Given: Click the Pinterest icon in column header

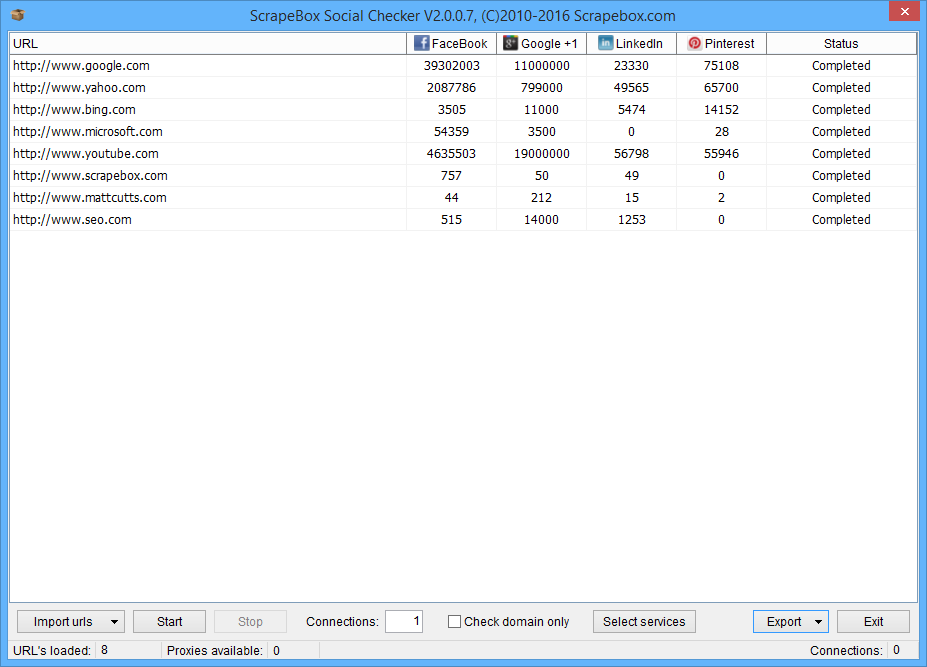Looking at the screenshot, I should pos(694,44).
